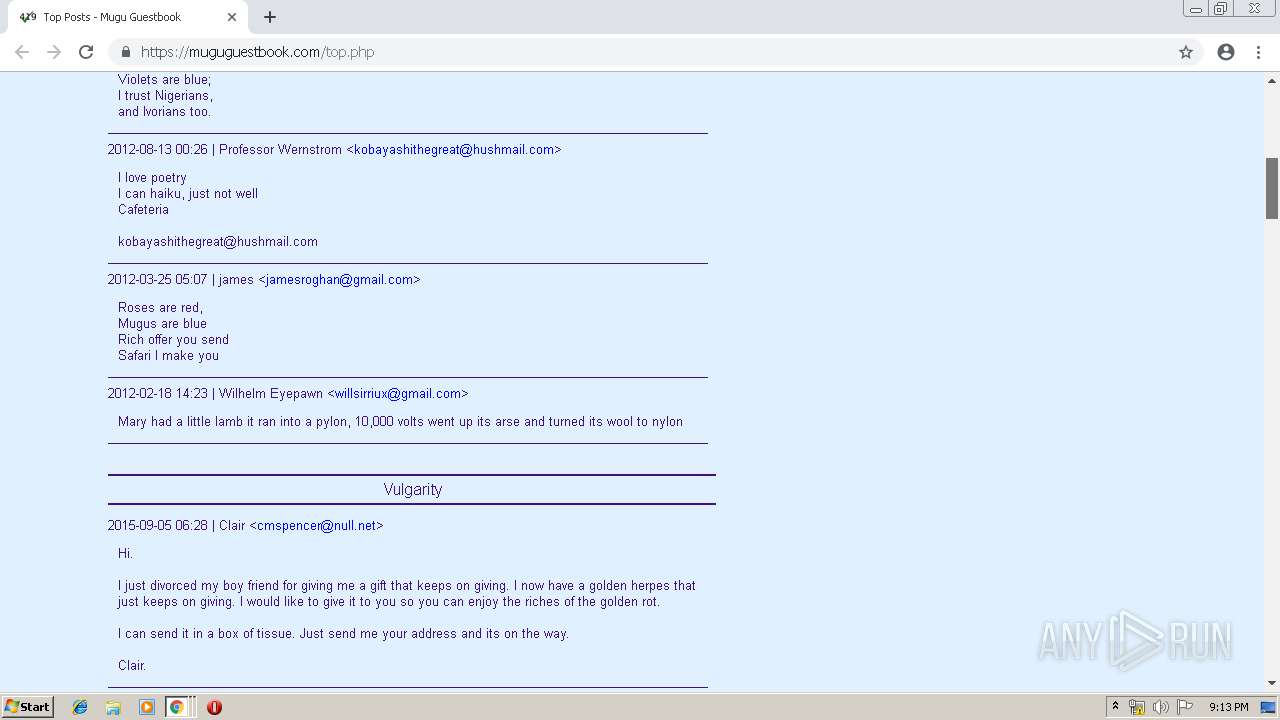
Task: Open the Action Center flag icon
Action: pyautogui.click(x=1185, y=707)
